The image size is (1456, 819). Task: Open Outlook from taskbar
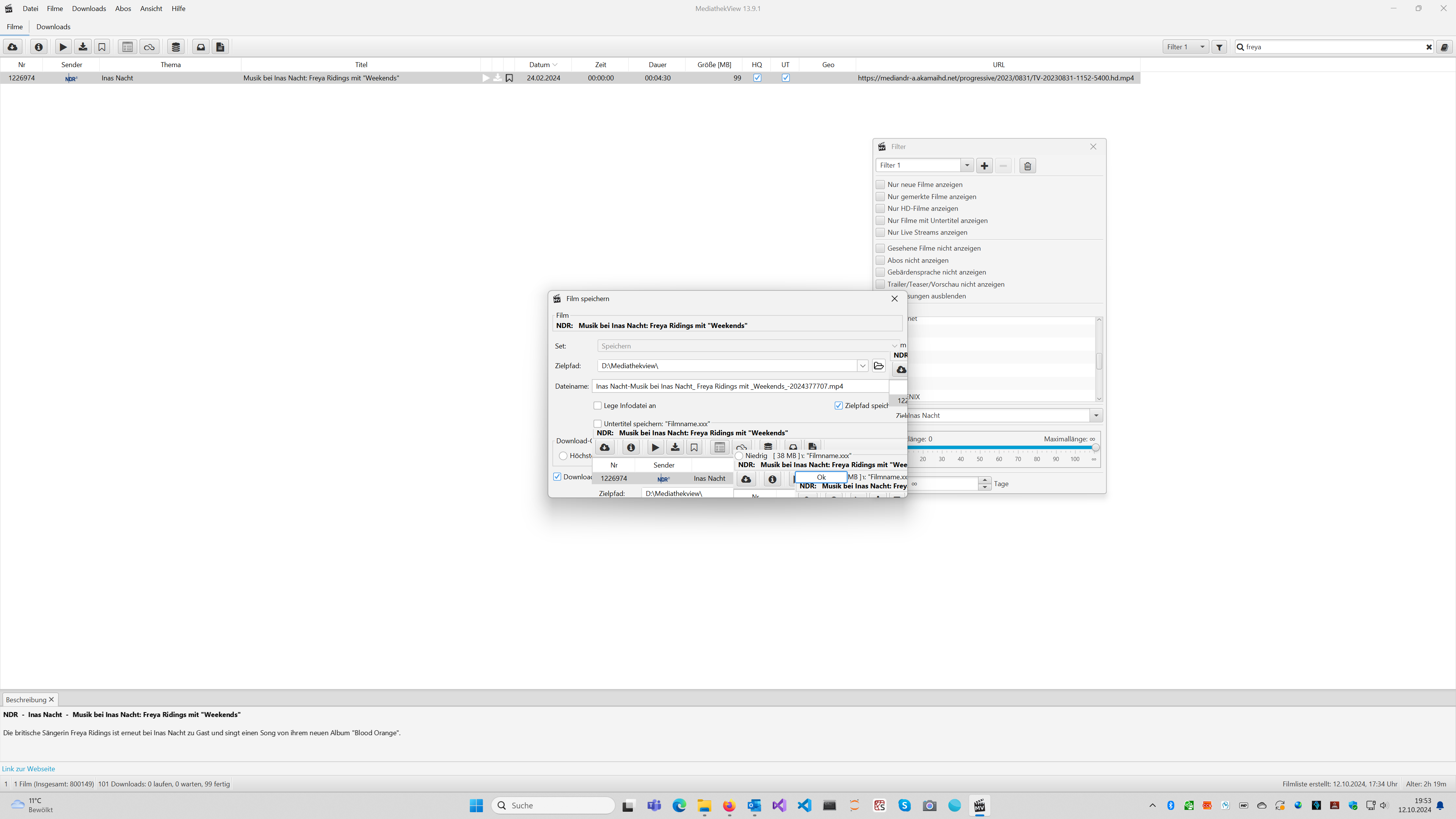click(754, 805)
